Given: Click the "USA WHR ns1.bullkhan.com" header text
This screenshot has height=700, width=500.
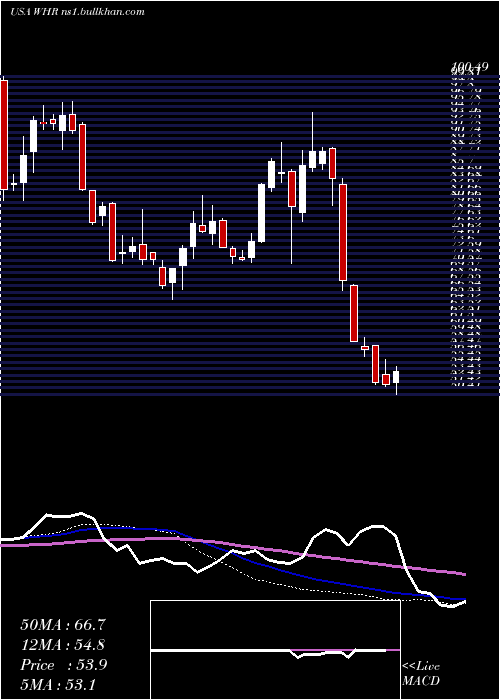Looking at the screenshot, I should coord(77,12).
